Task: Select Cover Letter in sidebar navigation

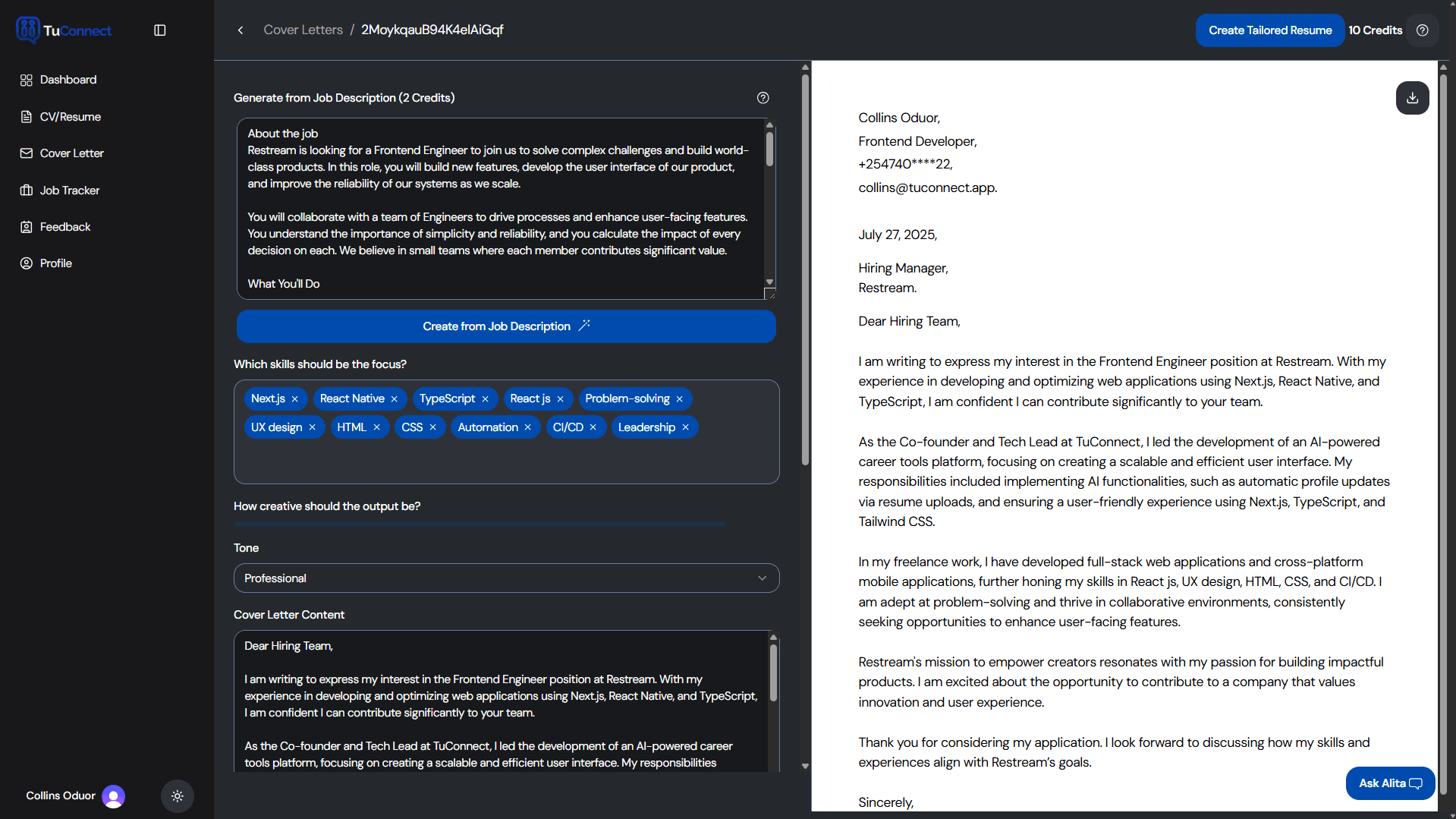Action: coord(71,153)
